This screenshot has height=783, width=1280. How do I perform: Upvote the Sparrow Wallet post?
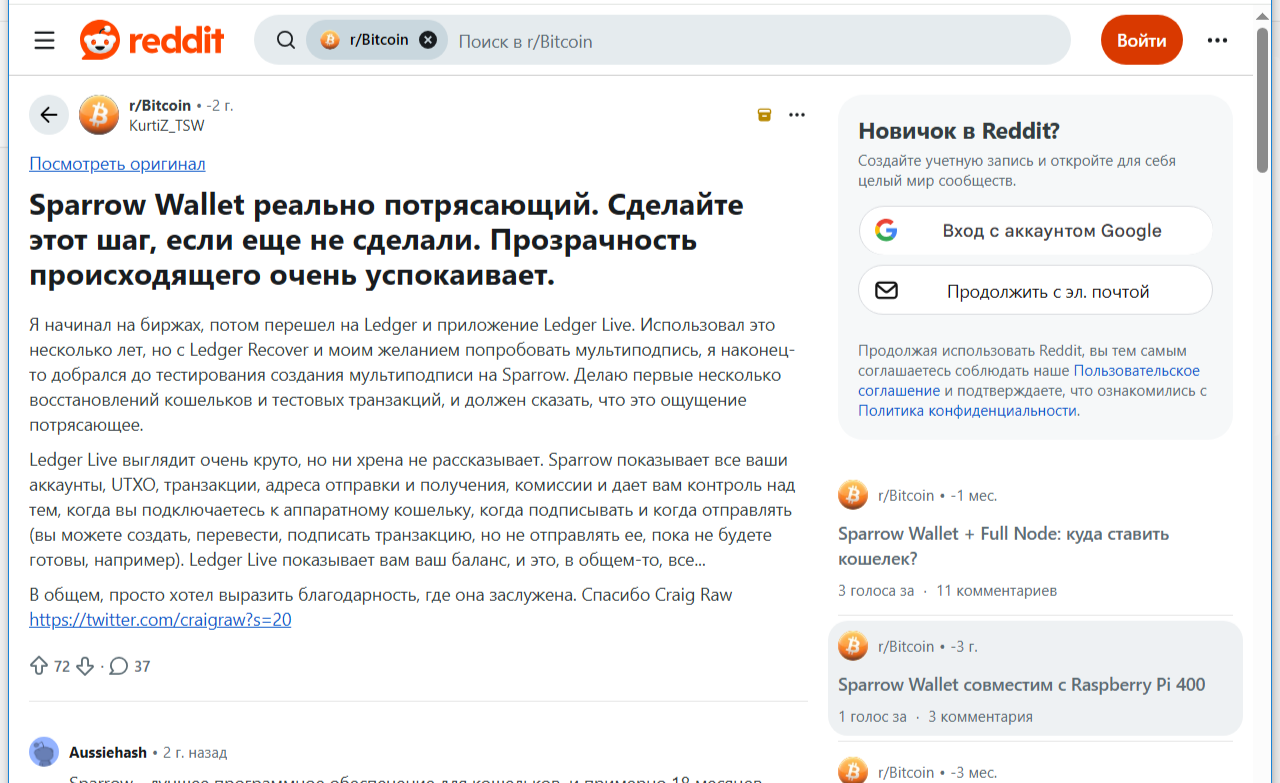pyautogui.click(x=38, y=665)
